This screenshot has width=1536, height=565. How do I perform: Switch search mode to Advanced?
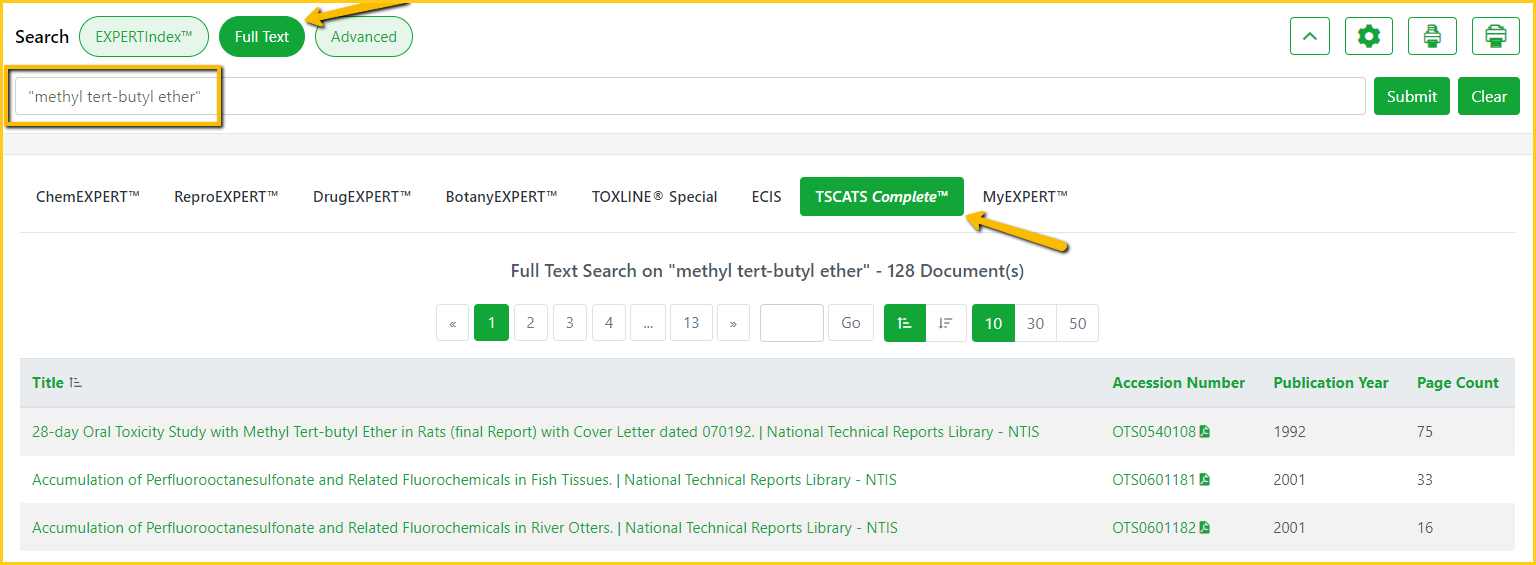pos(364,37)
